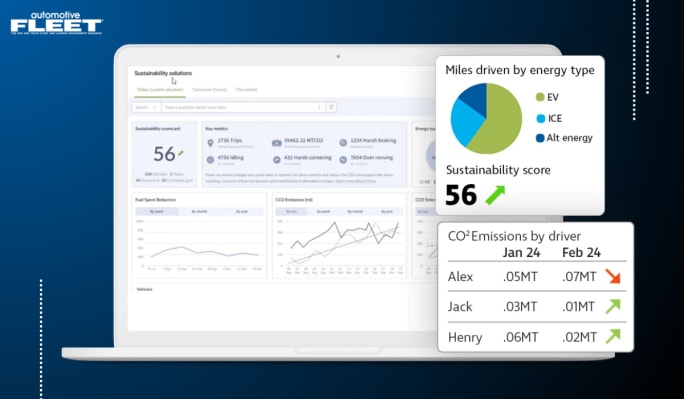
Task: Click the green up arrow in Henry's row
Action: 613,336
